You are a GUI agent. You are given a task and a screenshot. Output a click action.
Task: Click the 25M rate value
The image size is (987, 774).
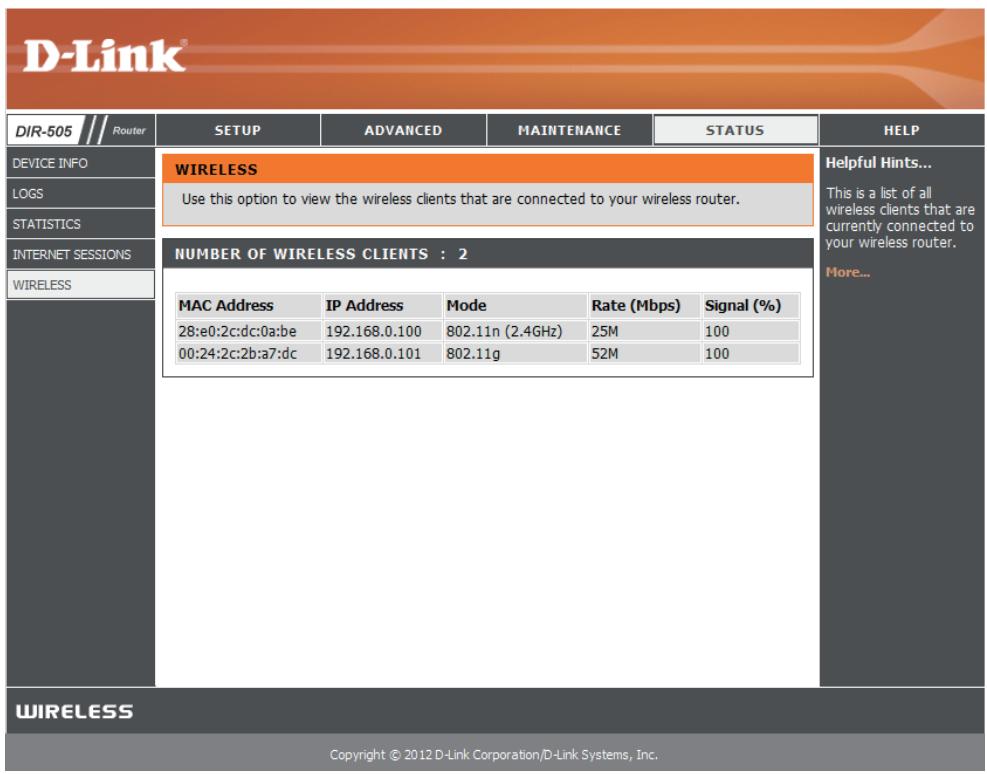[604, 331]
